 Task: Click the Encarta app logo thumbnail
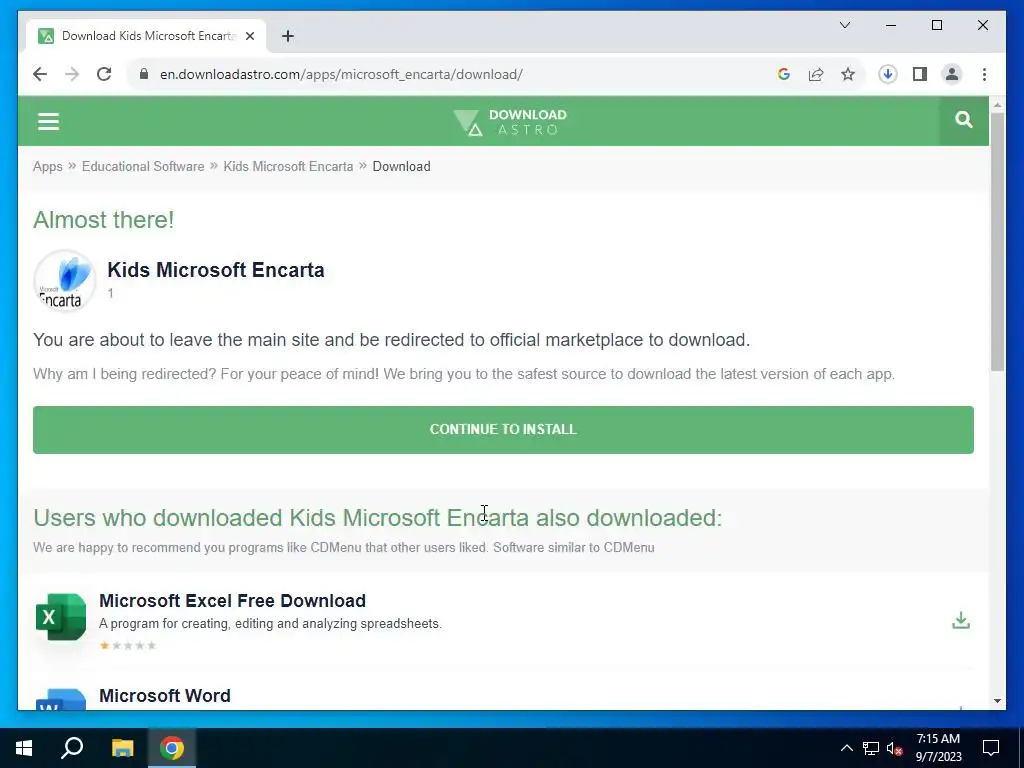pos(65,281)
